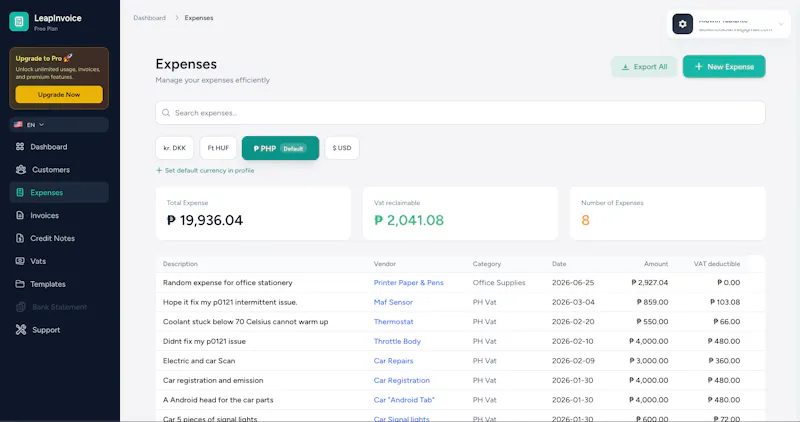Viewport: 800px width, 422px height.
Task: Open the Car Repairs vendor link
Action: click(393, 361)
